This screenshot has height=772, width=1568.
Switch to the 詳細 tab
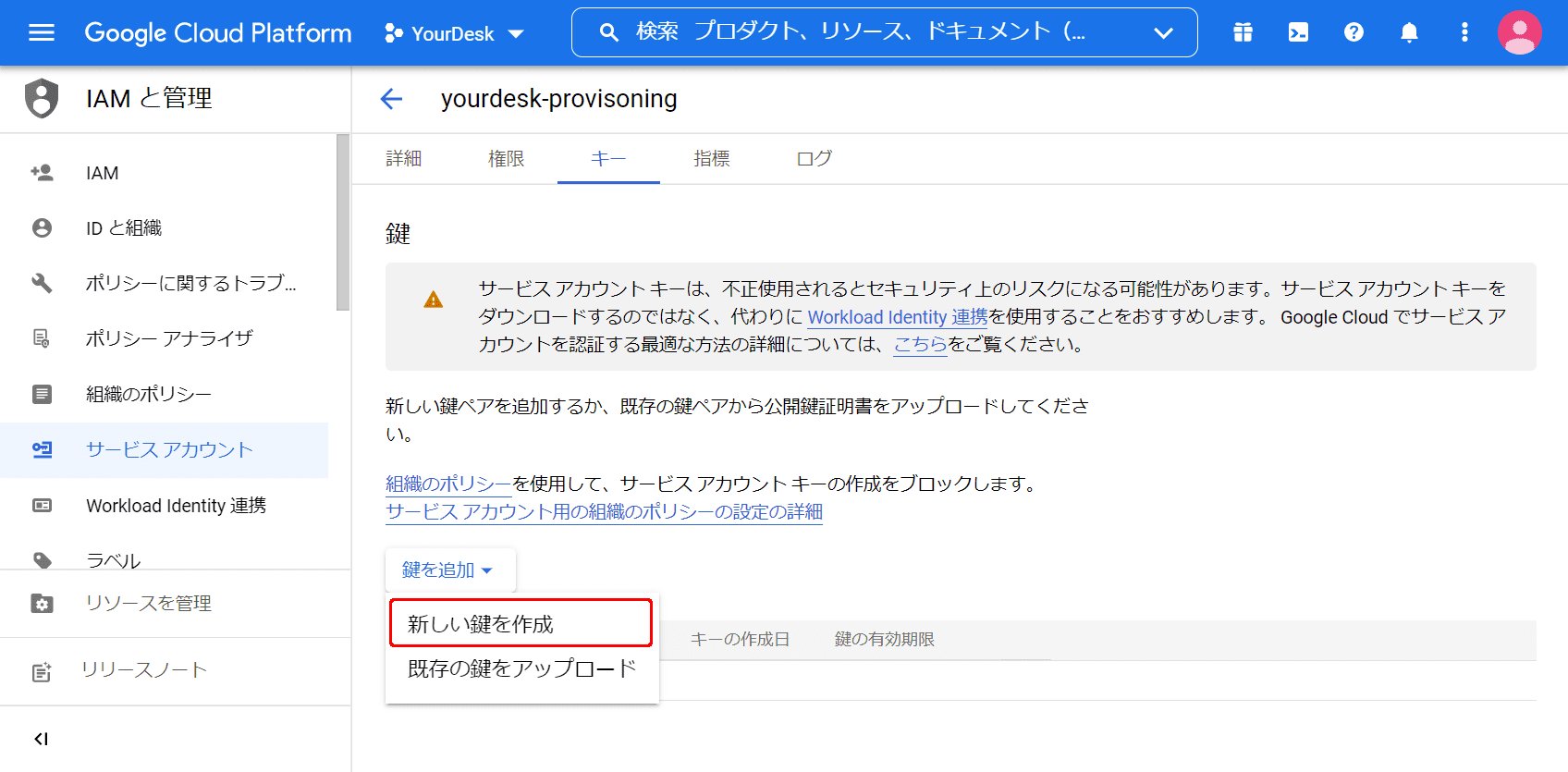click(404, 159)
